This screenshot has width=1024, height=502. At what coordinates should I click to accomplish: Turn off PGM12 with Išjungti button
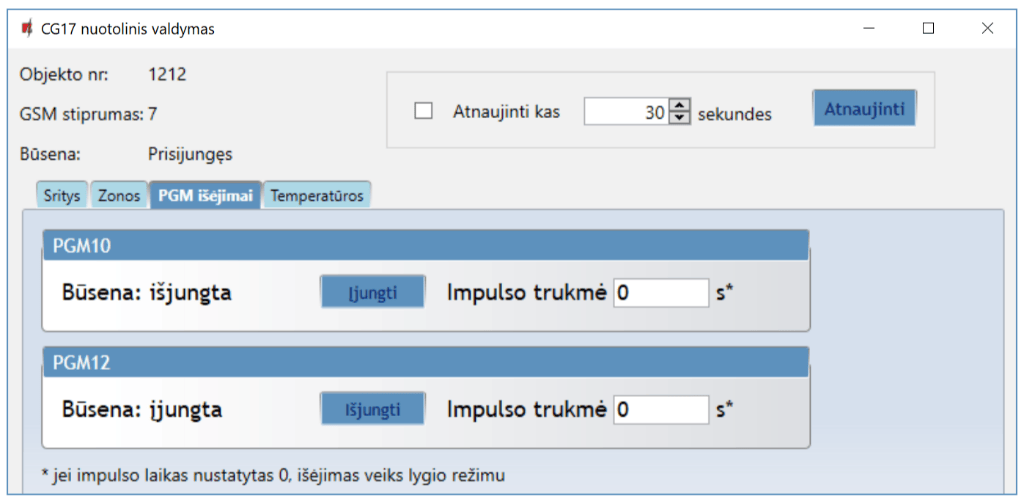pos(373,409)
